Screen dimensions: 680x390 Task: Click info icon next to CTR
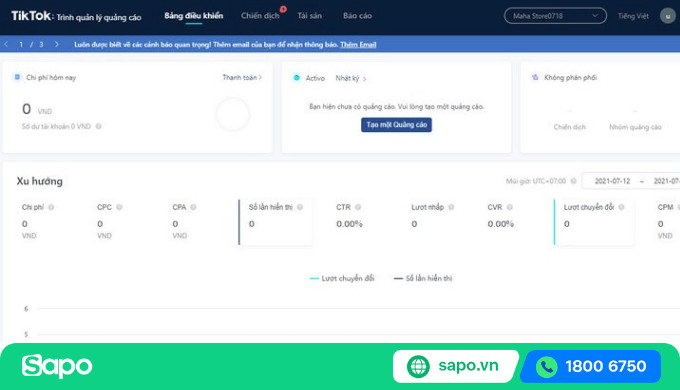pos(358,207)
